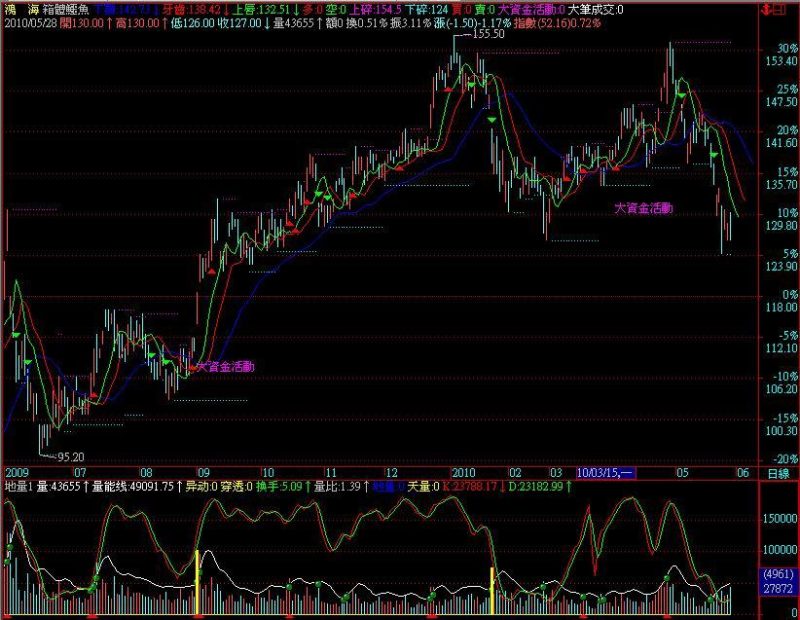Click the 27872 value box on volume axis
Image resolution: width=800 pixels, height=620 pixels.
tap(778, 588)
